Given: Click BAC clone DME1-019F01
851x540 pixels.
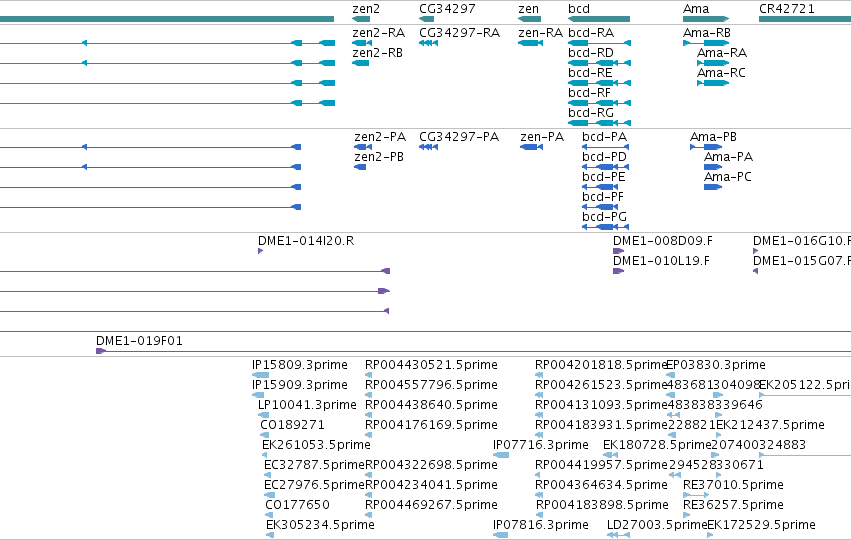Looking at the screenshot, I should 473,351.
